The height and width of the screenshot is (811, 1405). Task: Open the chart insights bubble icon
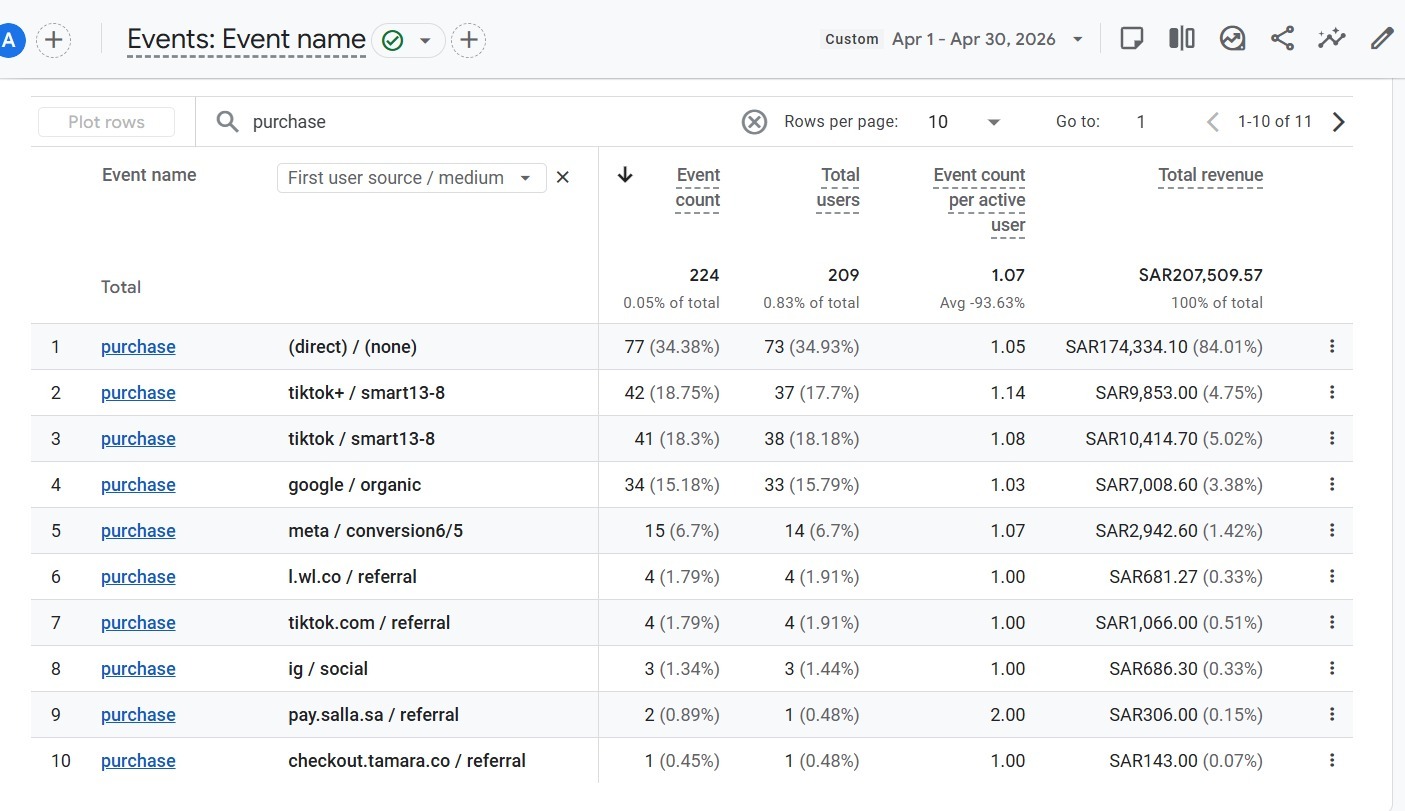click(x=1232, y=39)
